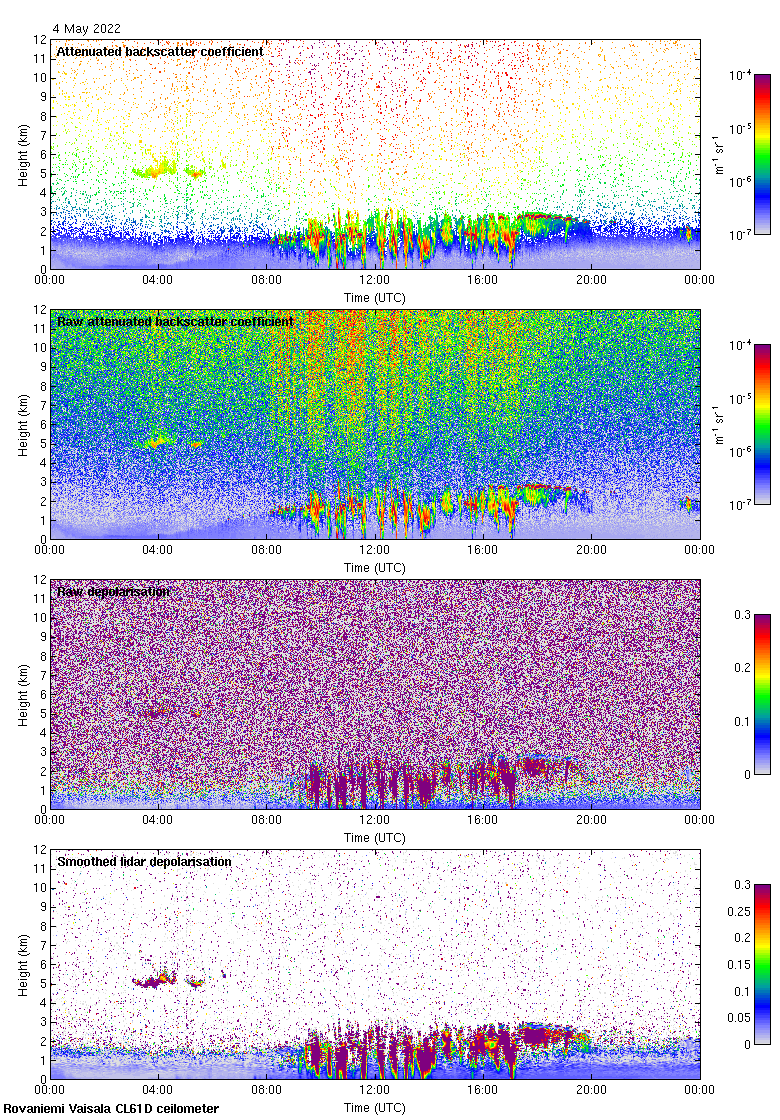
Task: Click 'Time (UTC)' label under raw depolarisation panel
Action: pyautogui.click(x=375, y=837)
